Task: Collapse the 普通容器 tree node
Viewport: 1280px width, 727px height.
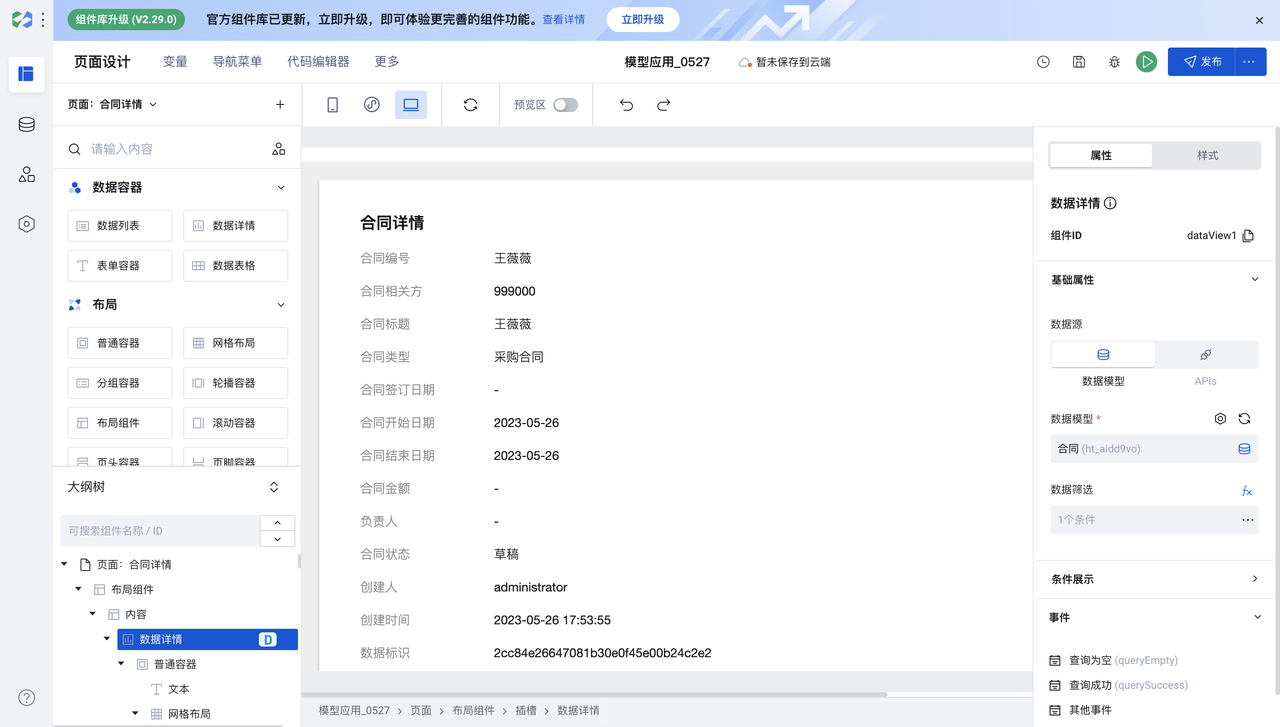Action: click(122, 664)
